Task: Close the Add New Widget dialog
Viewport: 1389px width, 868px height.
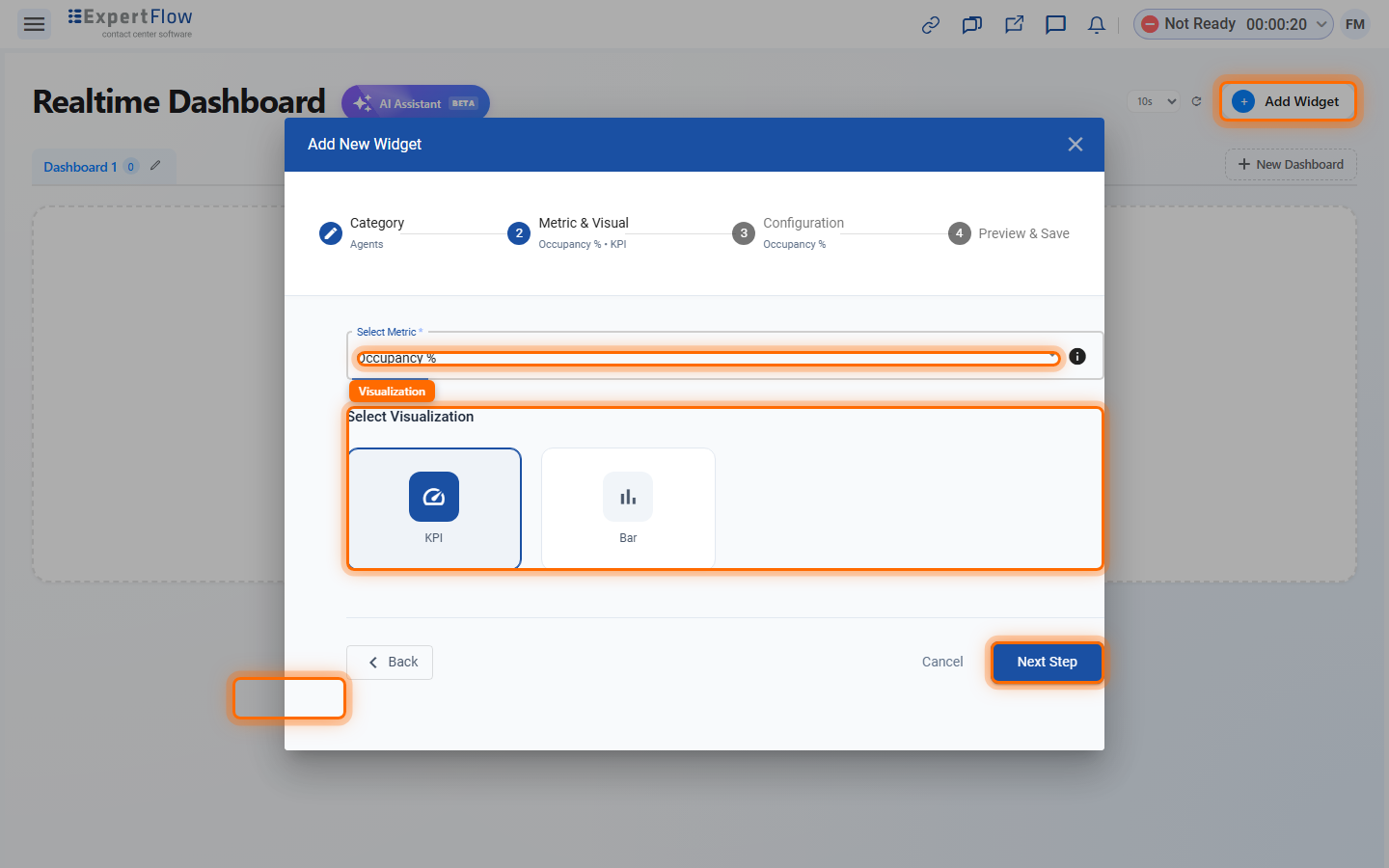Action: [1076, 145]
